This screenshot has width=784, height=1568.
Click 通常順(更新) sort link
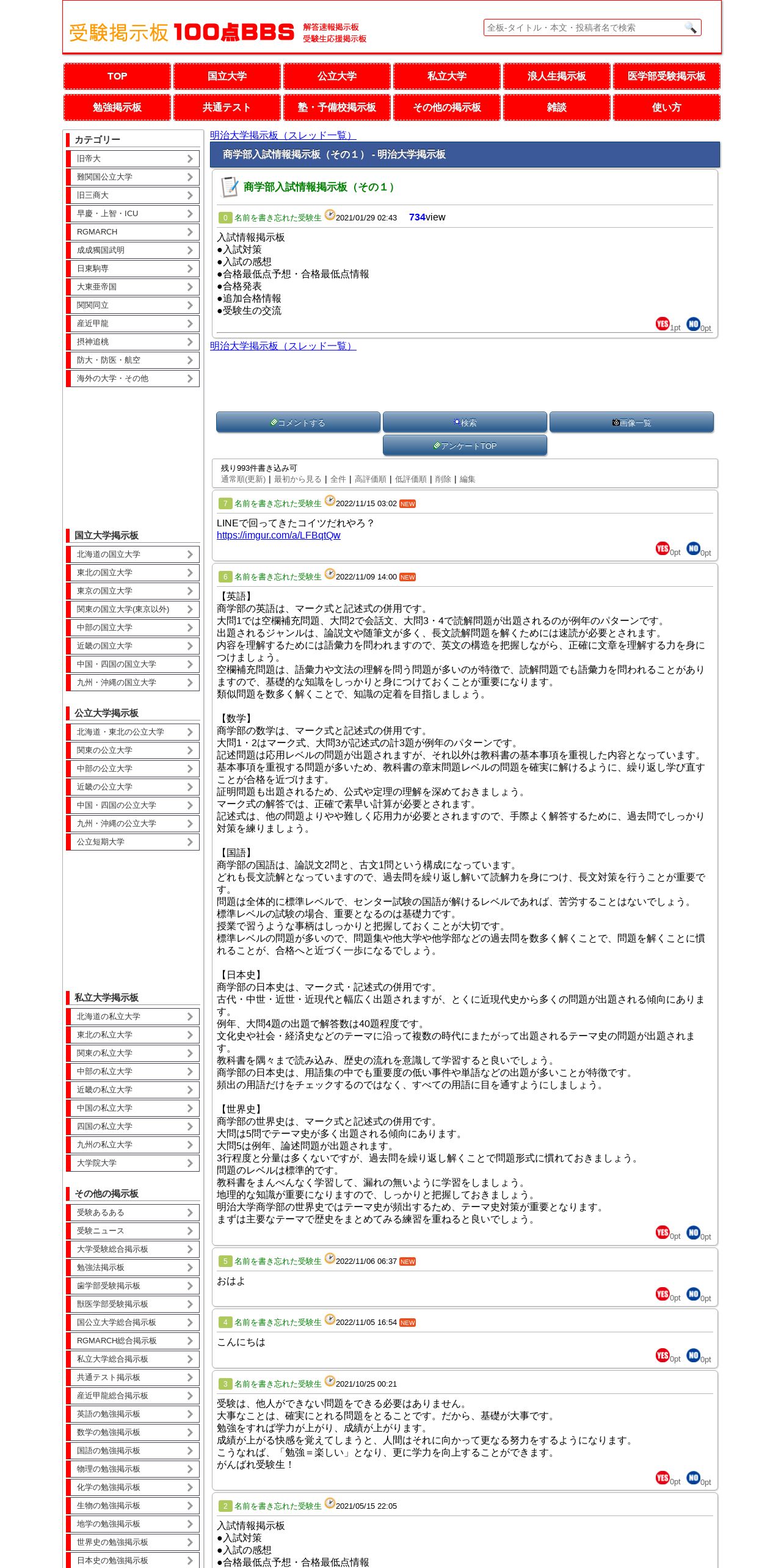pos(243,479)
